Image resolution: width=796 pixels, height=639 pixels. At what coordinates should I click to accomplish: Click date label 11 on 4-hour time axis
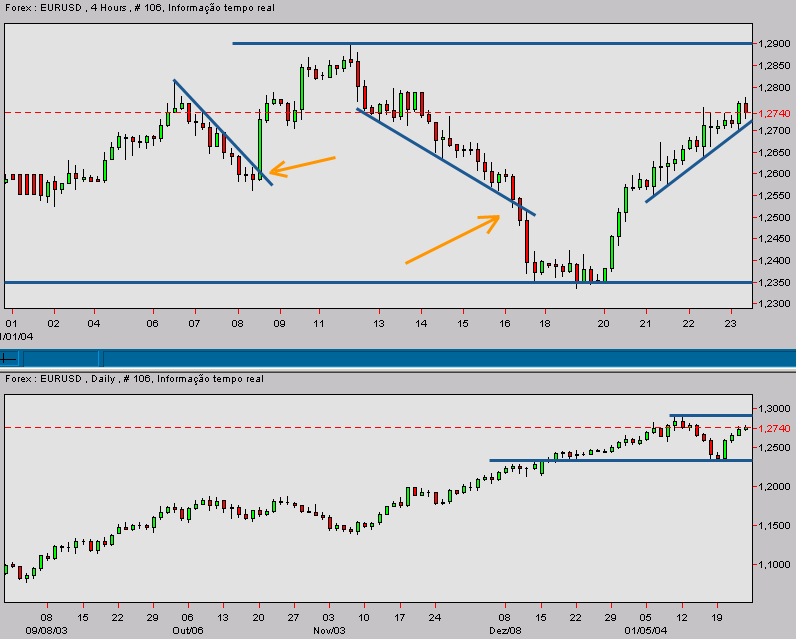[x=318, y=323]
